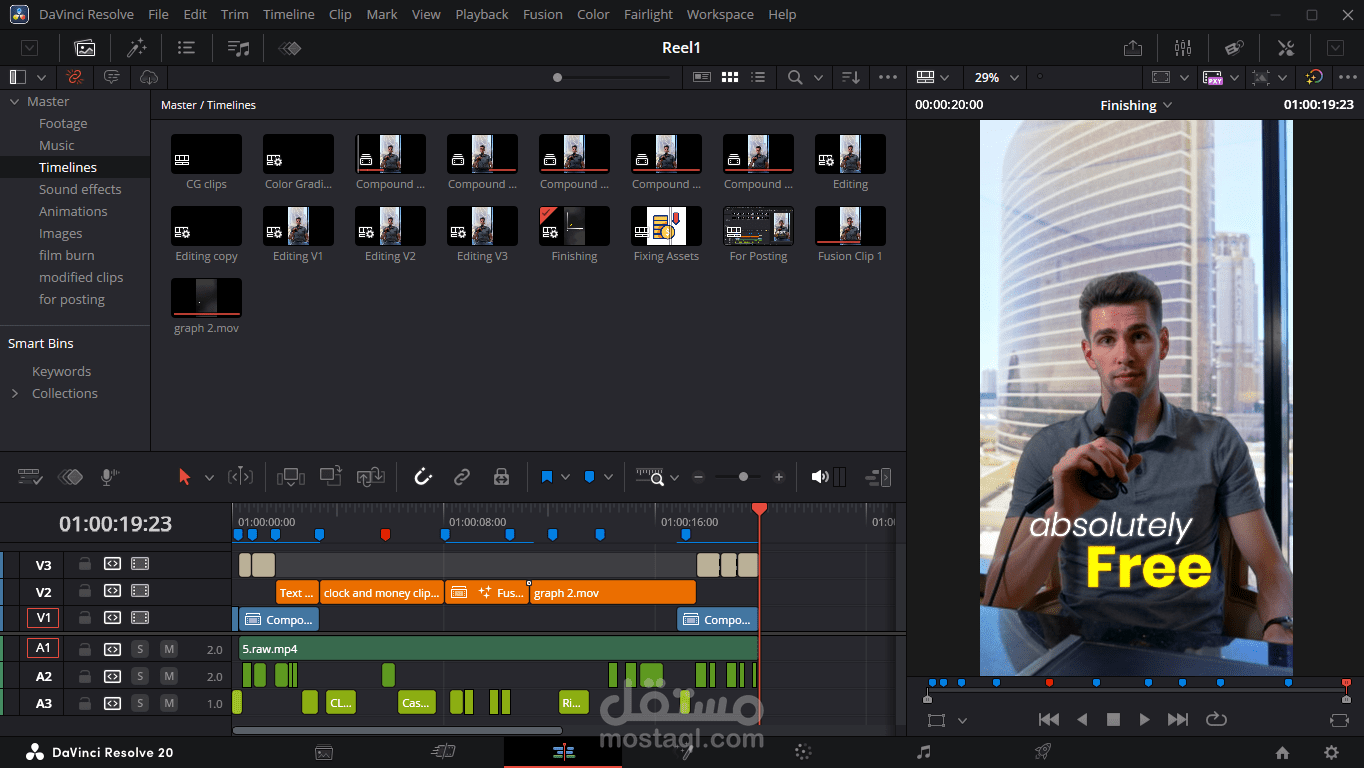Viewport: 1364px width, 768px height.
Task: Click the graph 2.mov clip on V2
Action: click(x=611, y=593)
